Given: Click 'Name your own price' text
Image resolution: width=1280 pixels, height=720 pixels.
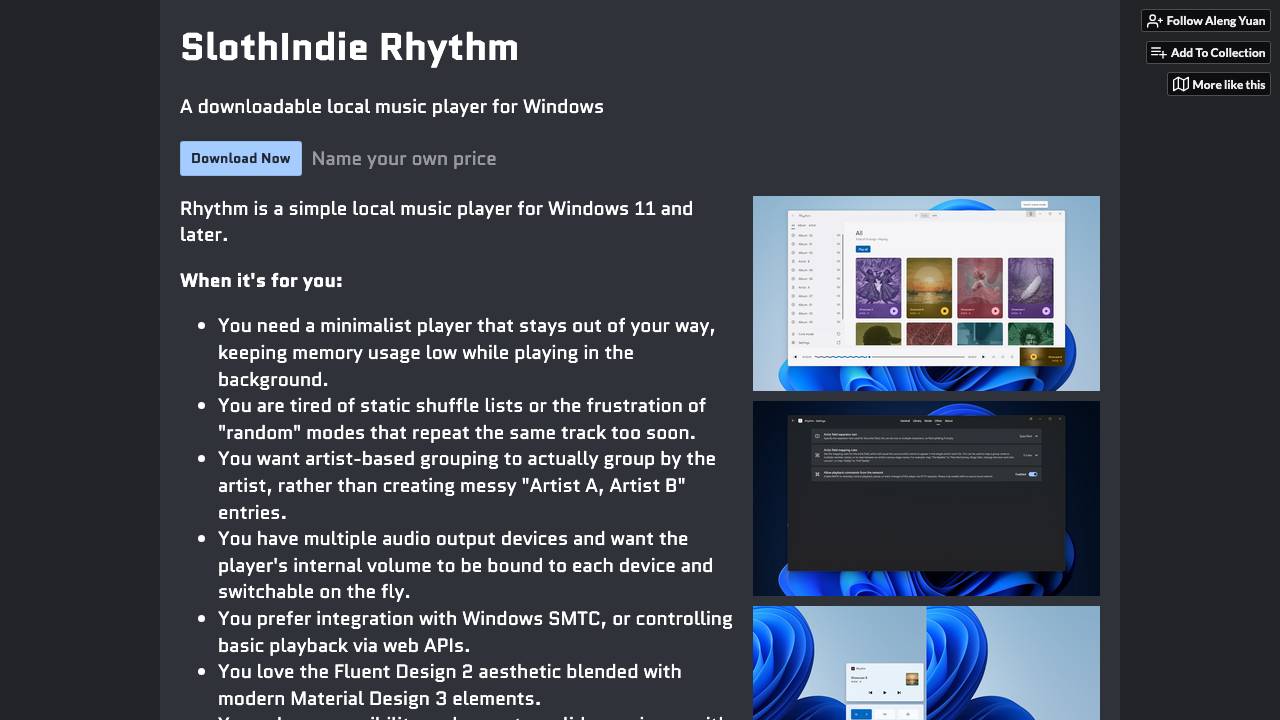Looking at the screenshot, I should click(x=404, y=158).
